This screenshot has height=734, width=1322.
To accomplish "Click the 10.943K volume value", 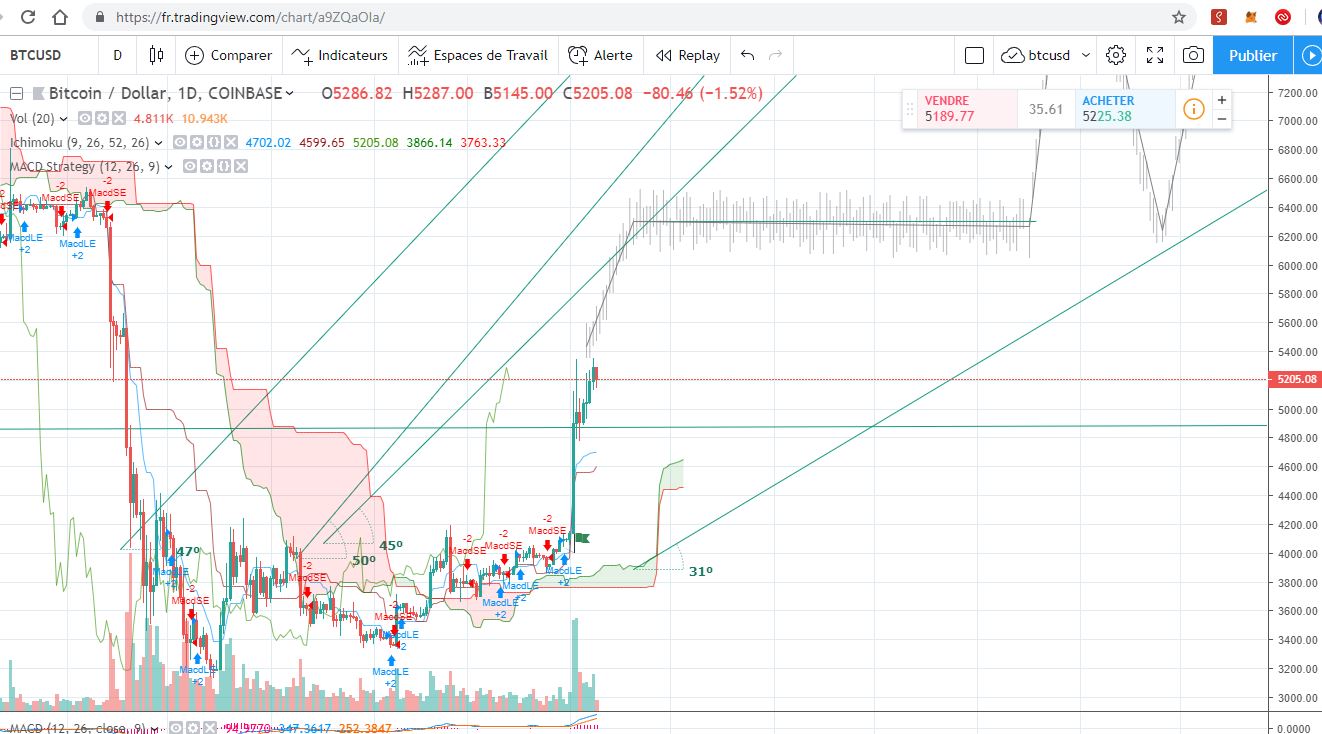I will (x=204, y=118).
